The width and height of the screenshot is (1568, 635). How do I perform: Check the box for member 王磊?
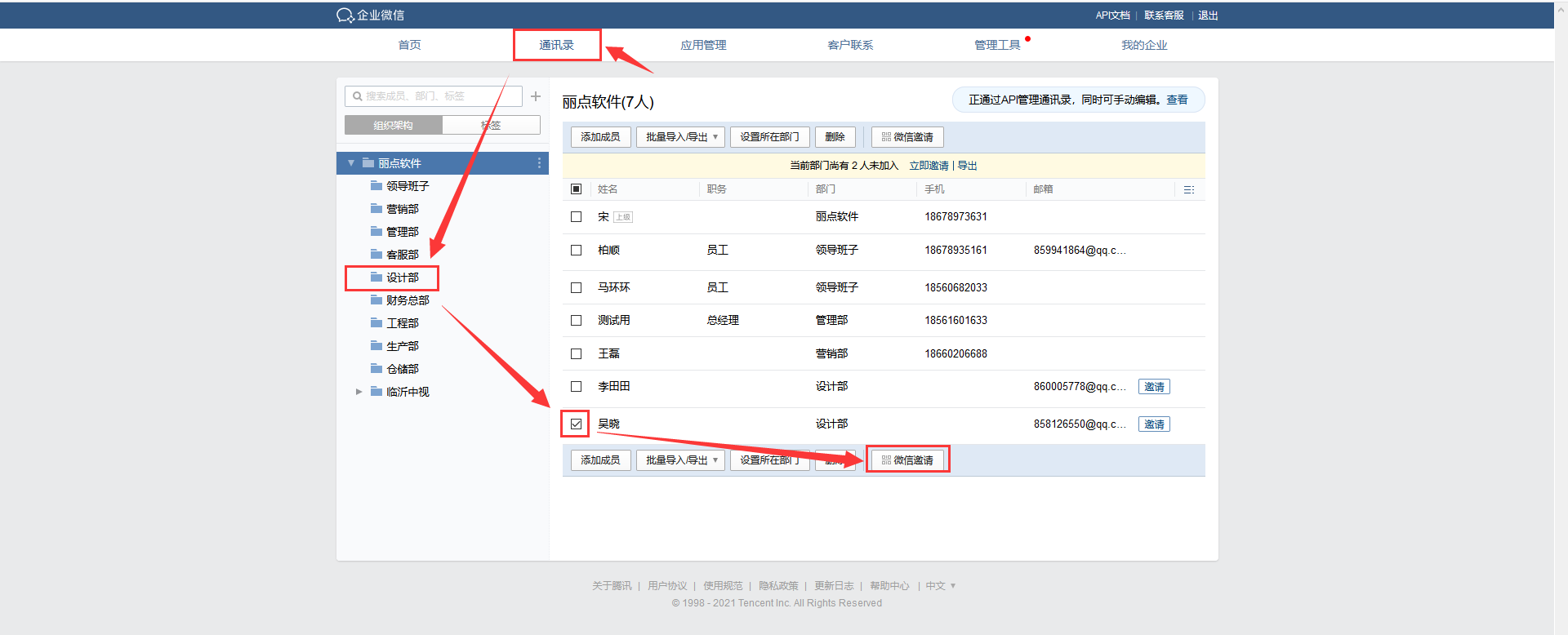[x=576, y=354]
